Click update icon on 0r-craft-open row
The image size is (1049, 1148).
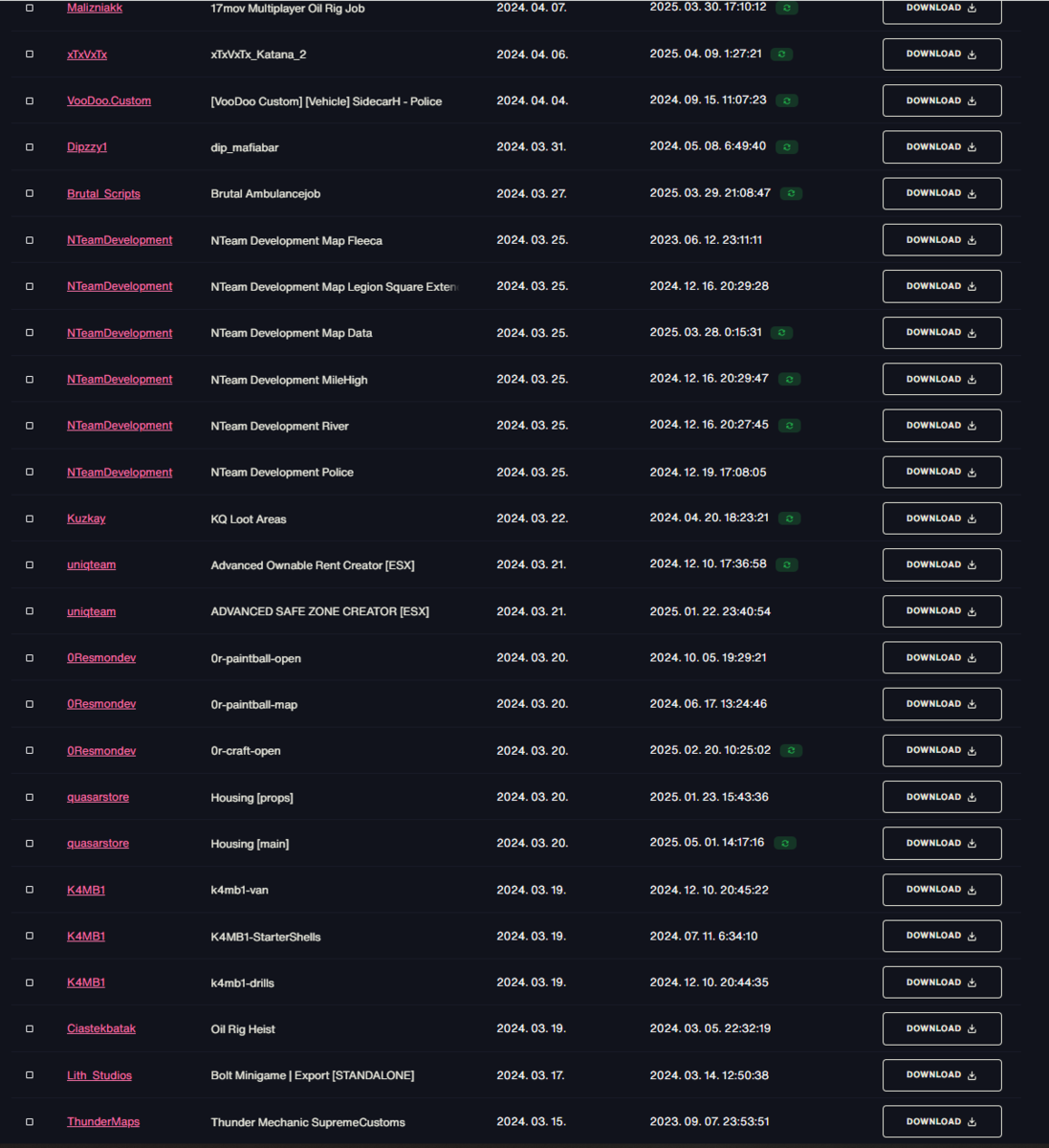click(791, 751)
